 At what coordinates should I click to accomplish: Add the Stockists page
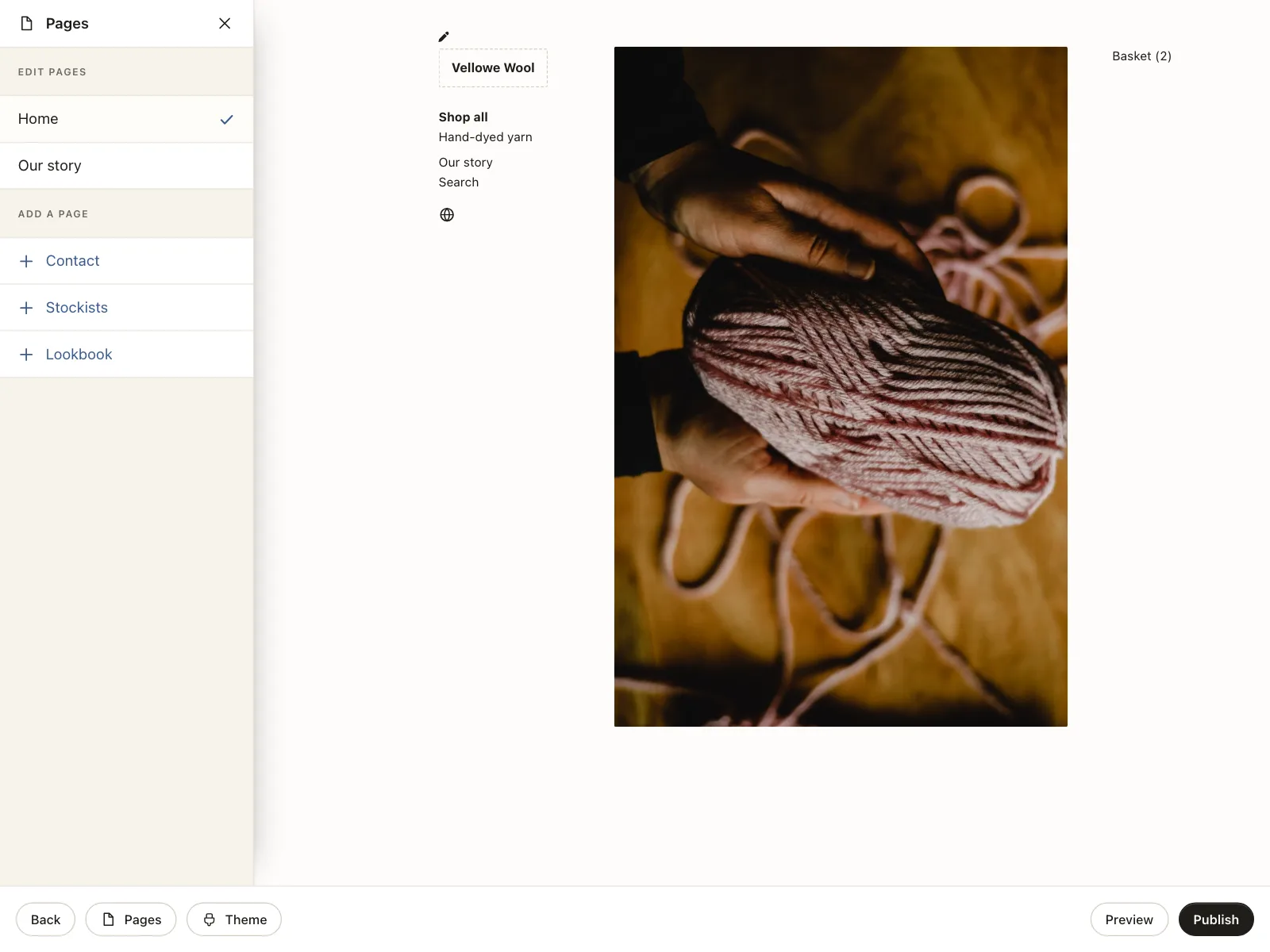(127, 308)
